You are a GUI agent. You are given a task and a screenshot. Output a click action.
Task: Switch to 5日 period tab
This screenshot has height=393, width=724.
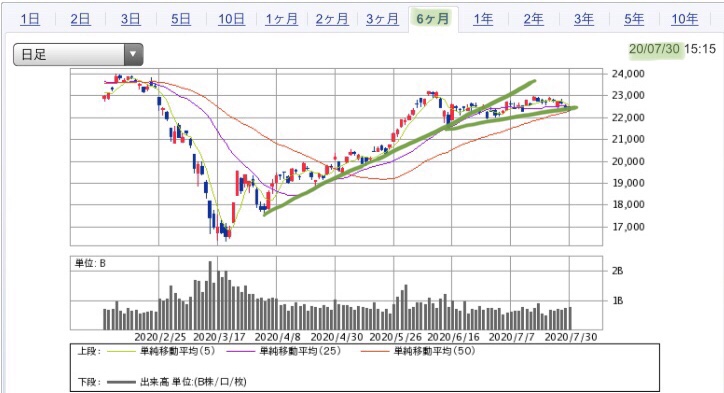pyautogui.click(x=181, y=19)
